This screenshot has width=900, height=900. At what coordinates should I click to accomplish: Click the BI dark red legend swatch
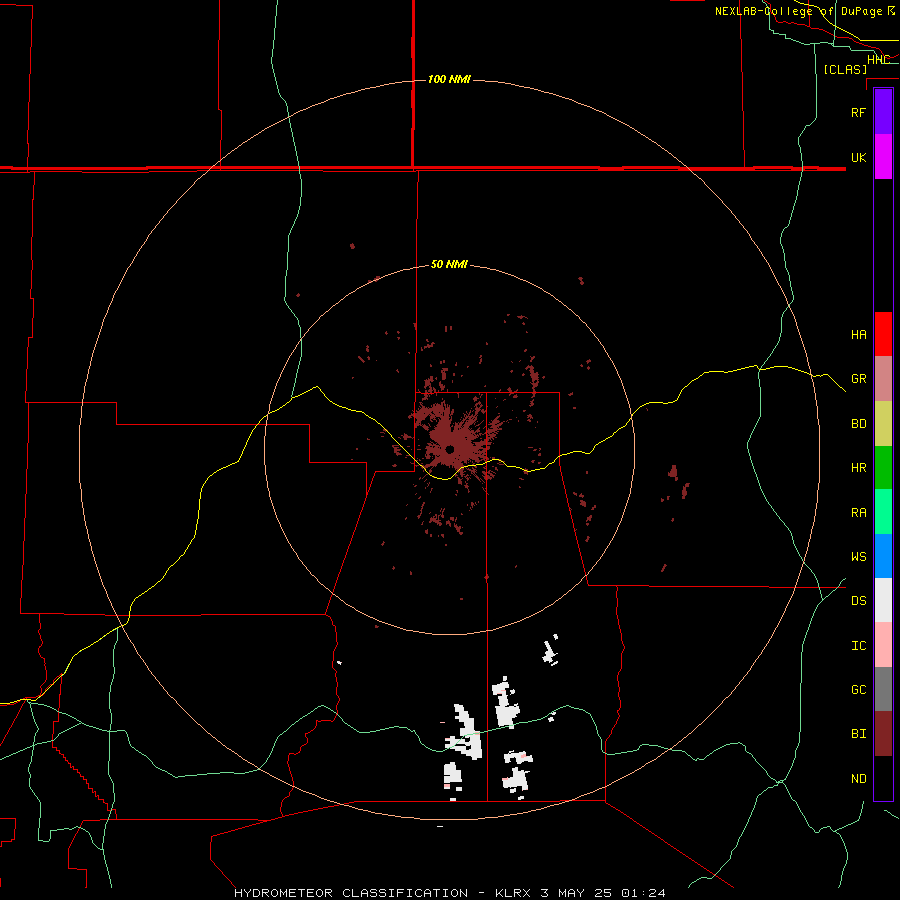coord(883,734)
